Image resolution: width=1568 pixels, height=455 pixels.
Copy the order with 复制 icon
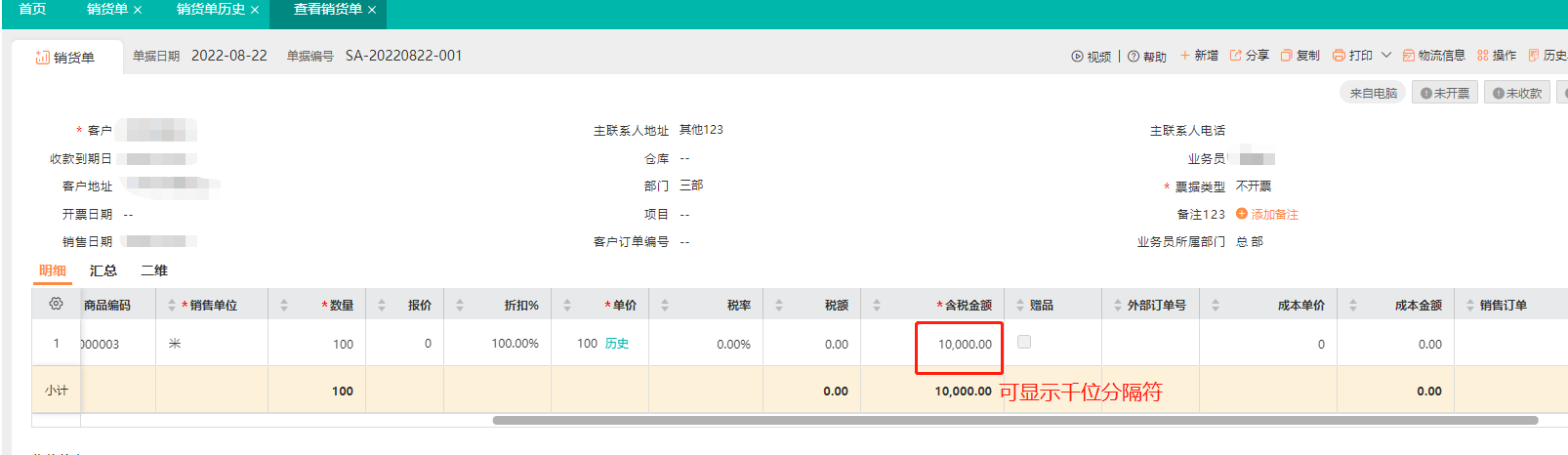(x=1287, y=56)
